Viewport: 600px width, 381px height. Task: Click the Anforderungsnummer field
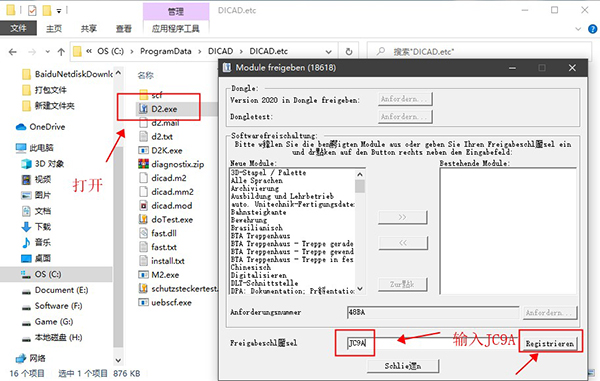click(x=433, y=312)
